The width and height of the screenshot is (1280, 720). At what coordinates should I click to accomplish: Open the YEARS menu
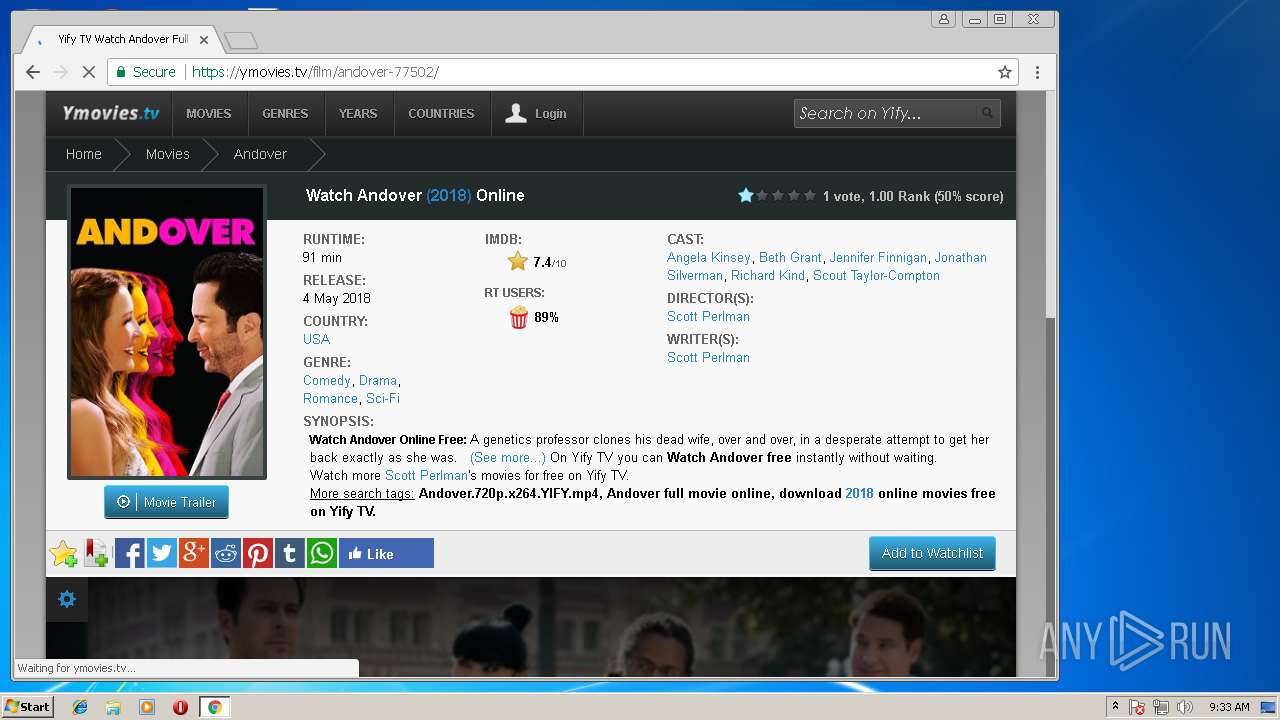click(x=358, y=113)
